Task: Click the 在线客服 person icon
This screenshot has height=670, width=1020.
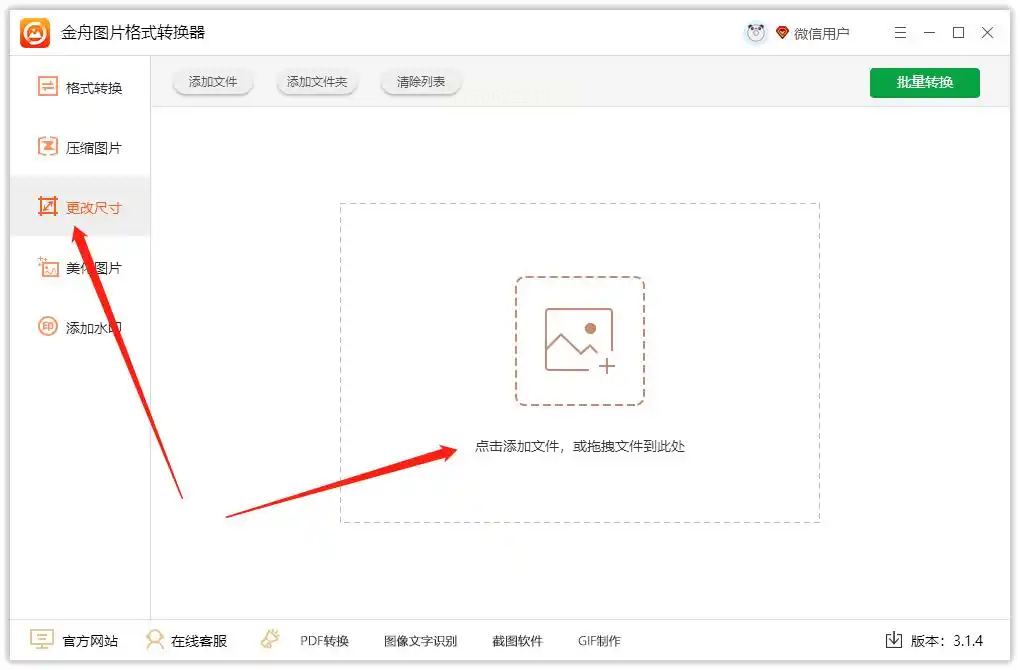Action: [x=155, y=639]
